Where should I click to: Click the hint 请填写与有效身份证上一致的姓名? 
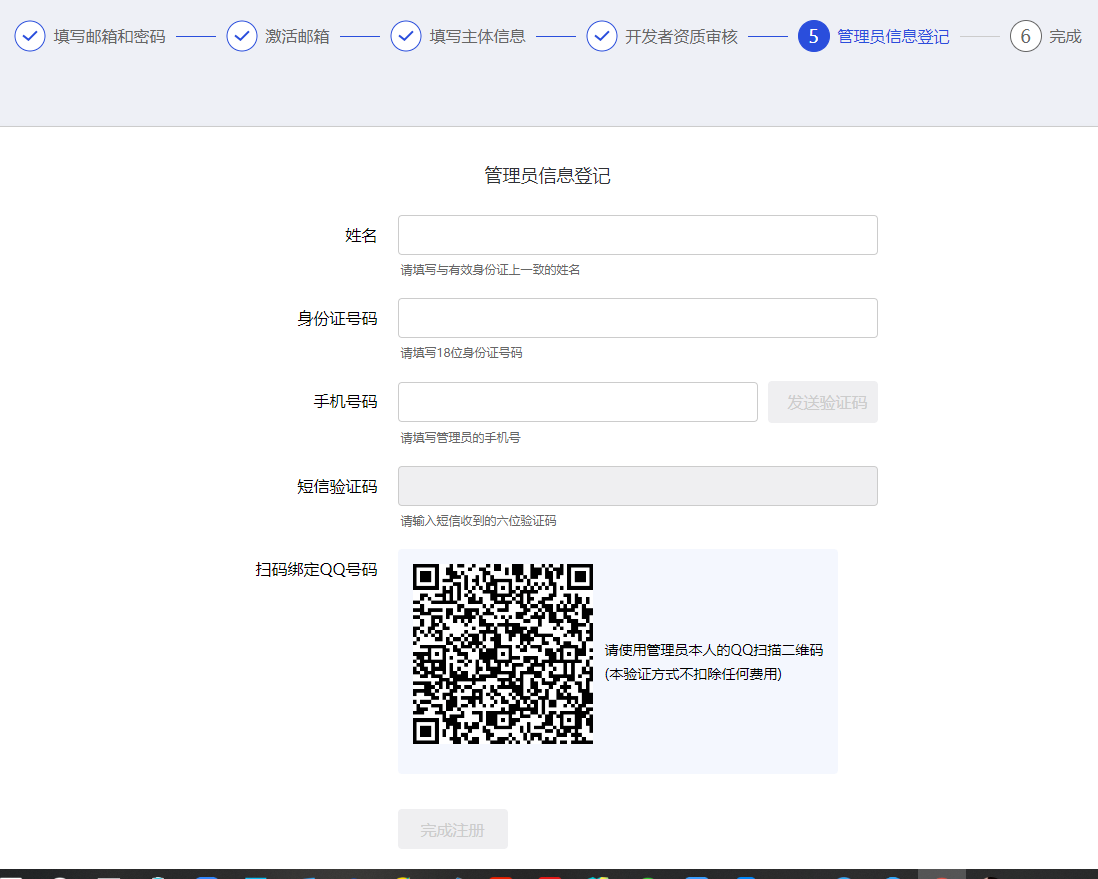[x=490, y=270]
